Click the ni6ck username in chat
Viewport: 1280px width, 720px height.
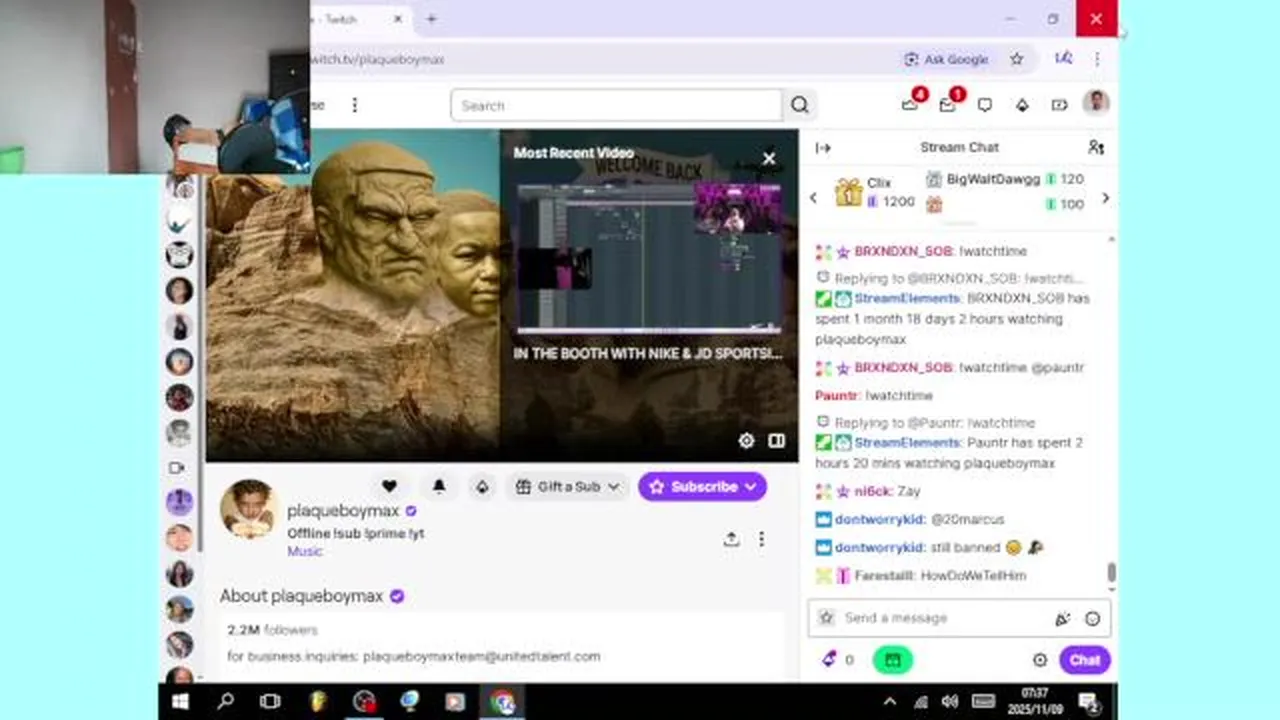pos(872,491)
